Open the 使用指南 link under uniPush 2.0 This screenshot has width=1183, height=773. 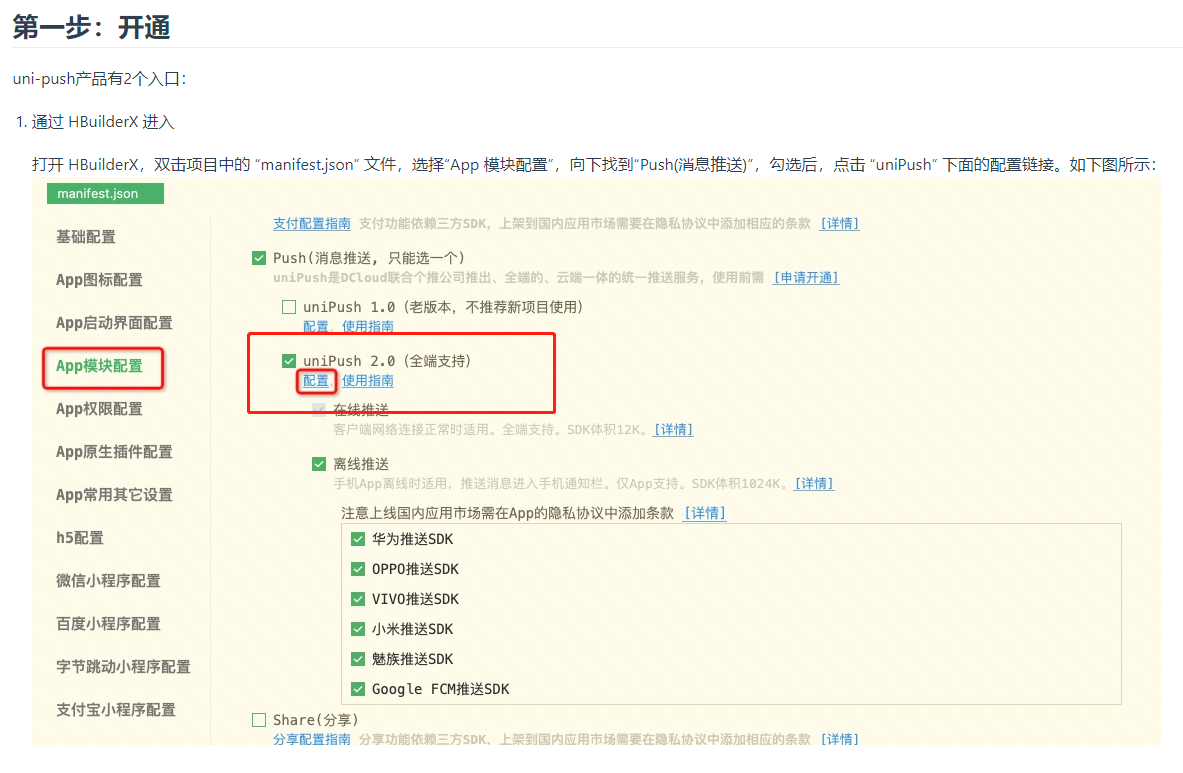click(x=368, y=381)
